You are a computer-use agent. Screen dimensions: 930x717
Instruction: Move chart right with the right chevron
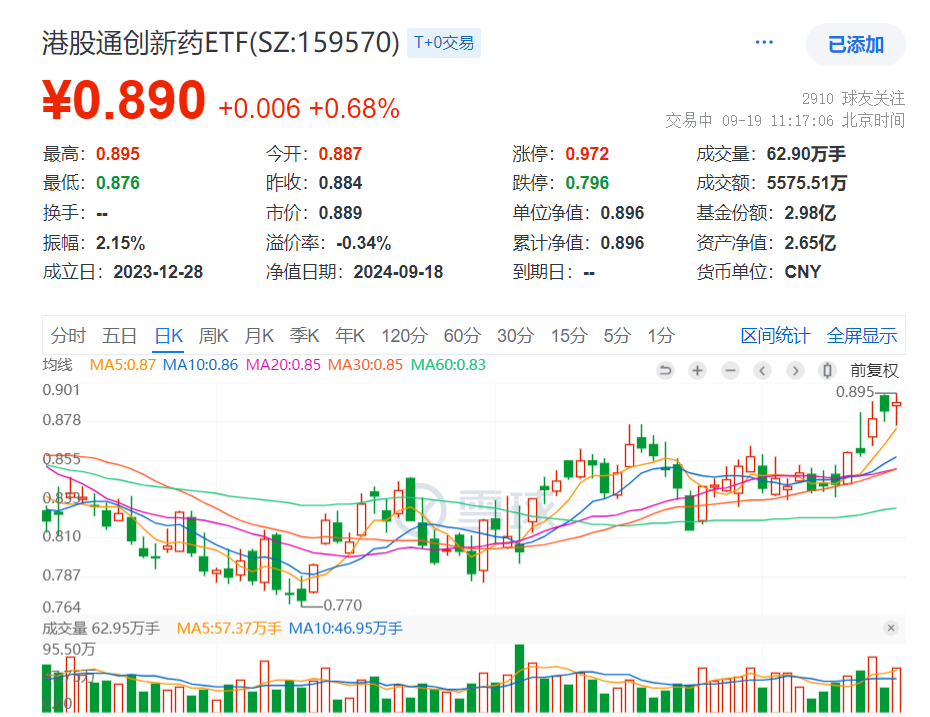tap(795, 371)
